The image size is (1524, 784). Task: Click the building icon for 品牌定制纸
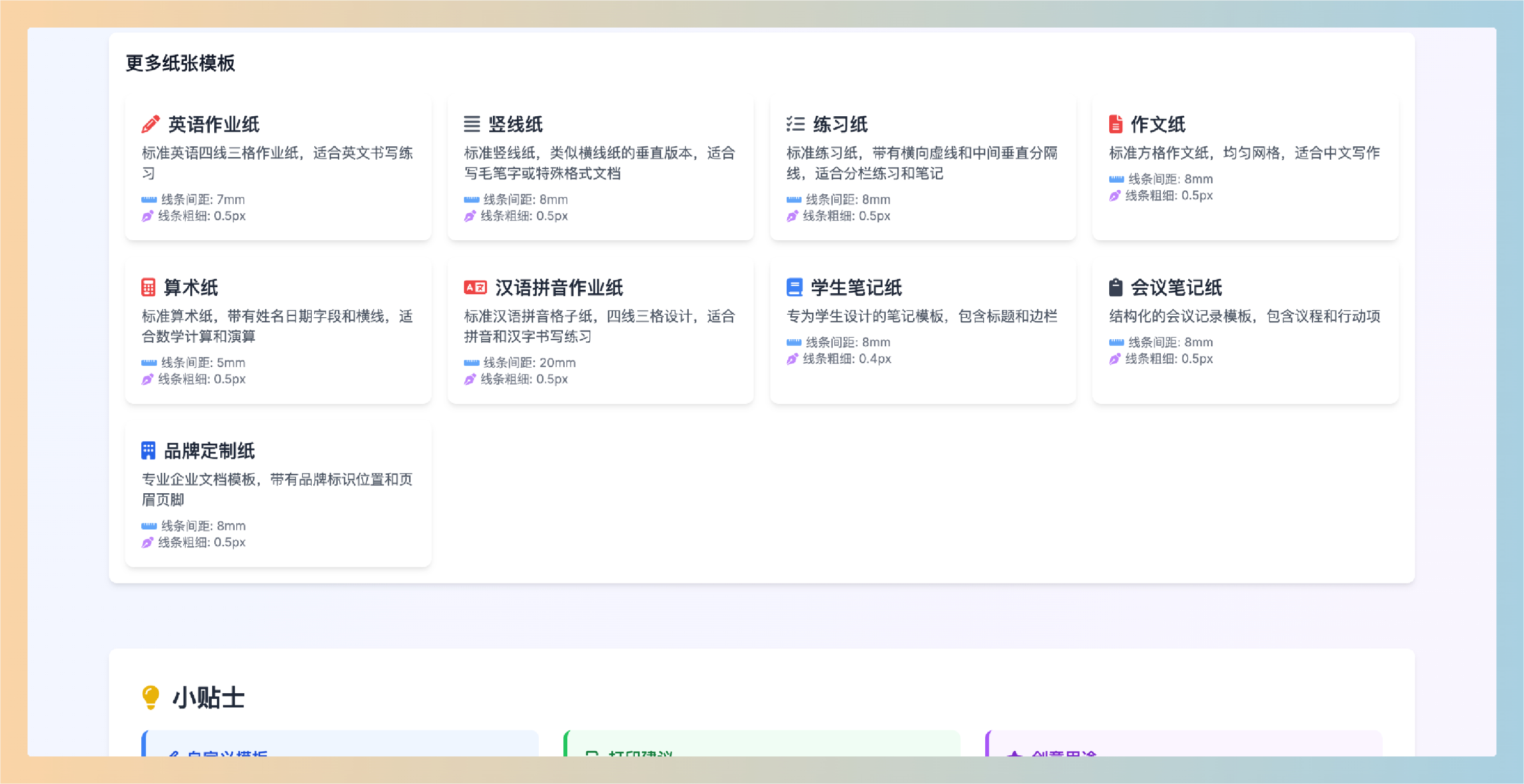pyautogui.click(x=148, y=450)
